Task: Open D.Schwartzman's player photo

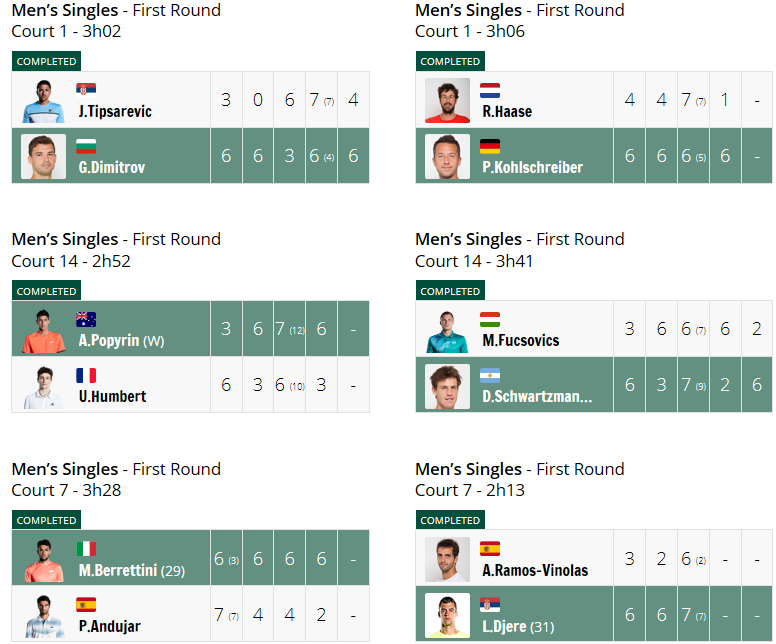Action: point(447,387)
